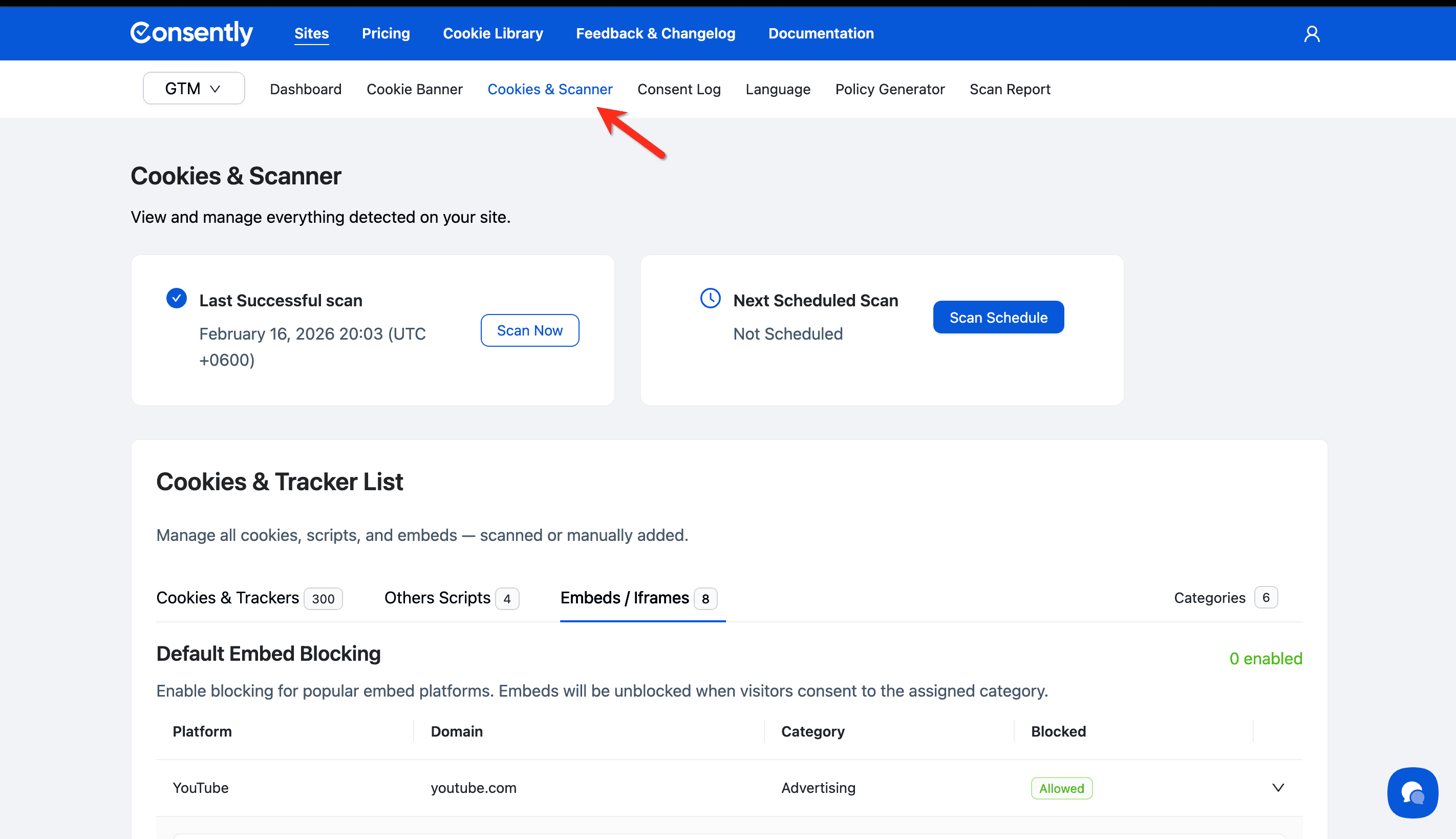
Task: Go to Cookie Banner section
Action: point(414,89)
